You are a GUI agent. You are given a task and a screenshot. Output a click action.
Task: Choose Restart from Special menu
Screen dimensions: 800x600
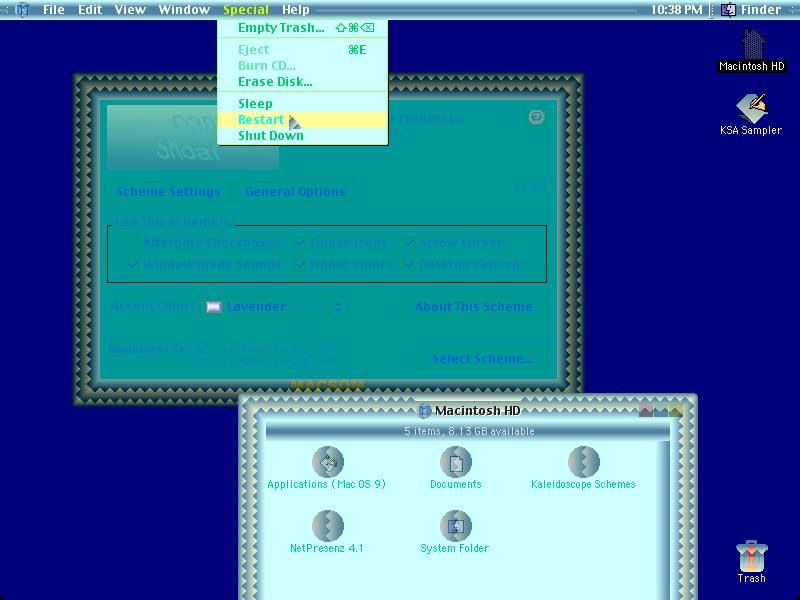pos(303,119)
